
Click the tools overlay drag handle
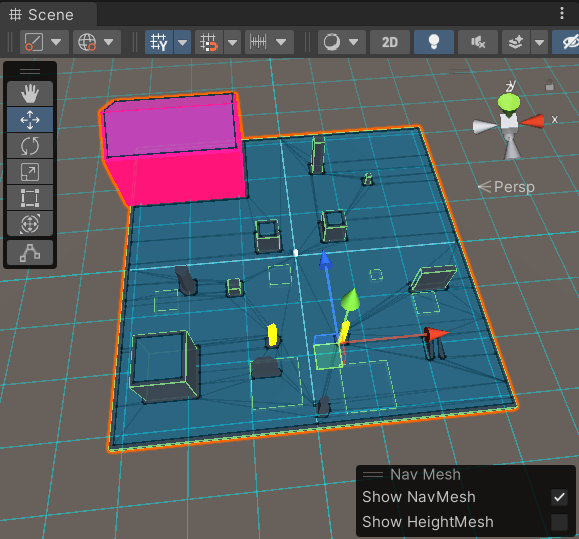(x=30, y=71)
